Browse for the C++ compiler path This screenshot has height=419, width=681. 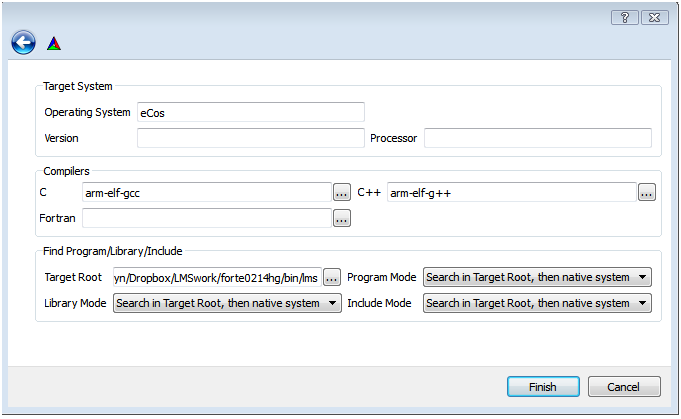(x=647, y=192)
